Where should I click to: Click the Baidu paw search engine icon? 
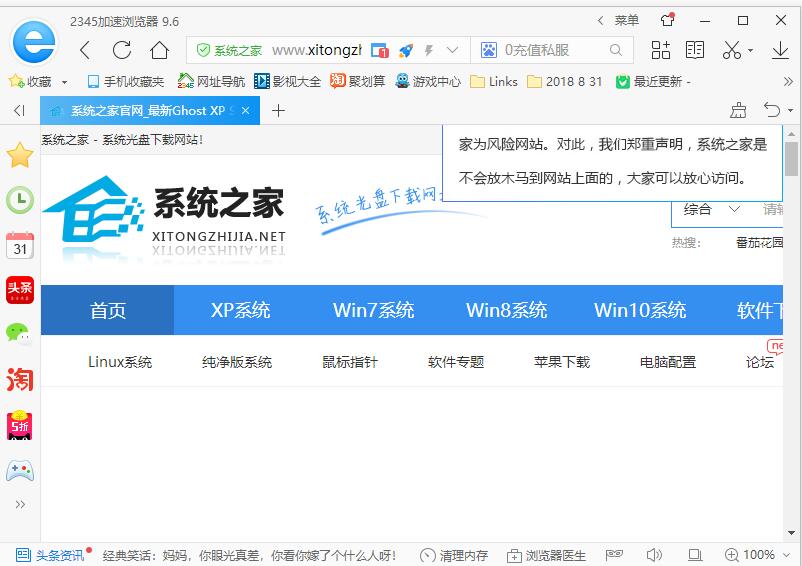click(x=488, y=50)
